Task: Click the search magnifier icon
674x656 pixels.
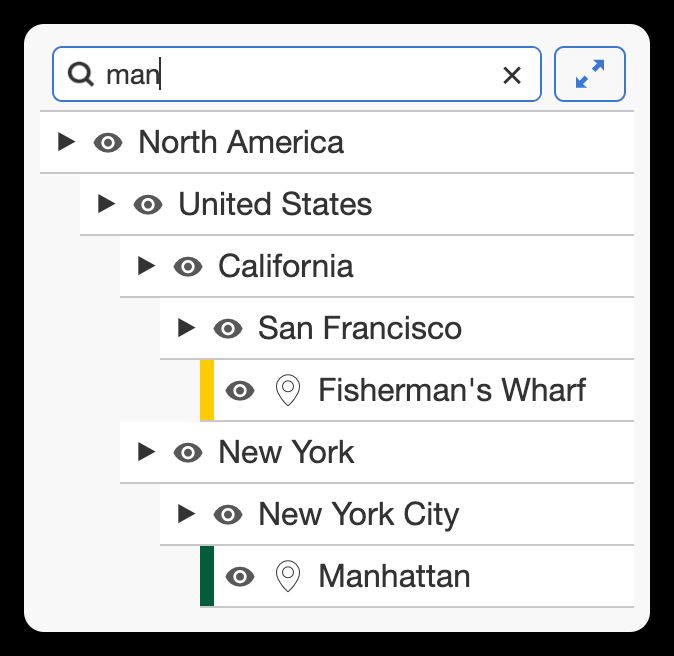Action: point(81,74)
